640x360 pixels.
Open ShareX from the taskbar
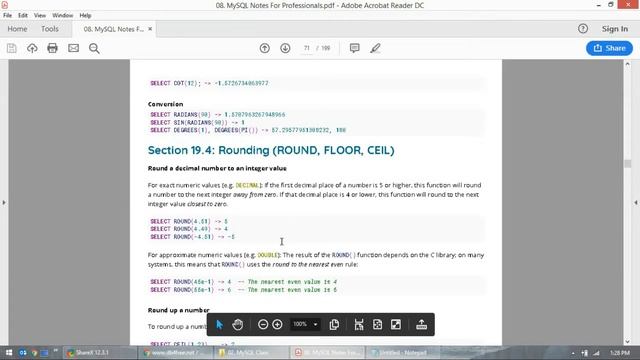click(x=100, y=353)
